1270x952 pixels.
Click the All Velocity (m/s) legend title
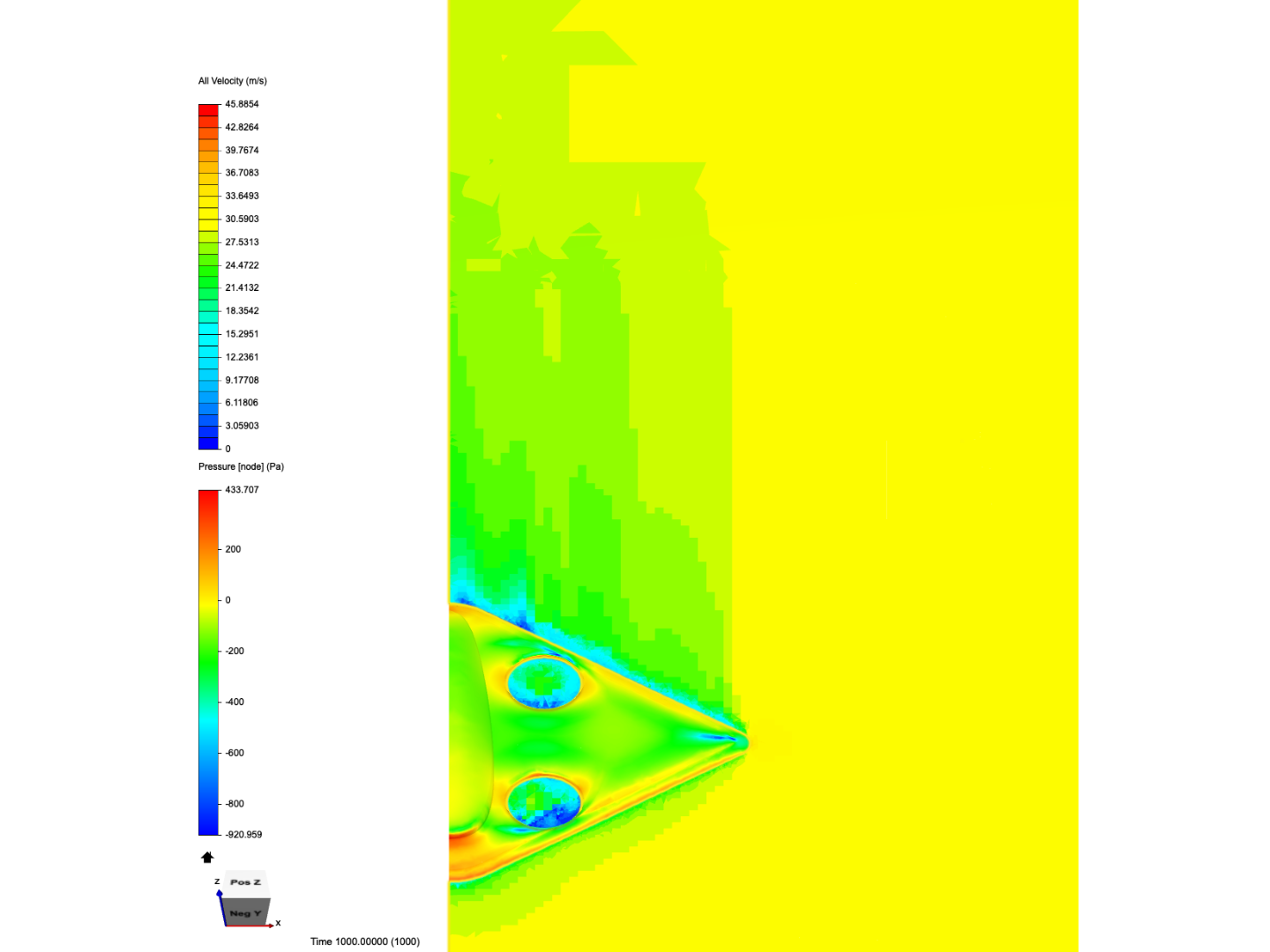[233, 81]
